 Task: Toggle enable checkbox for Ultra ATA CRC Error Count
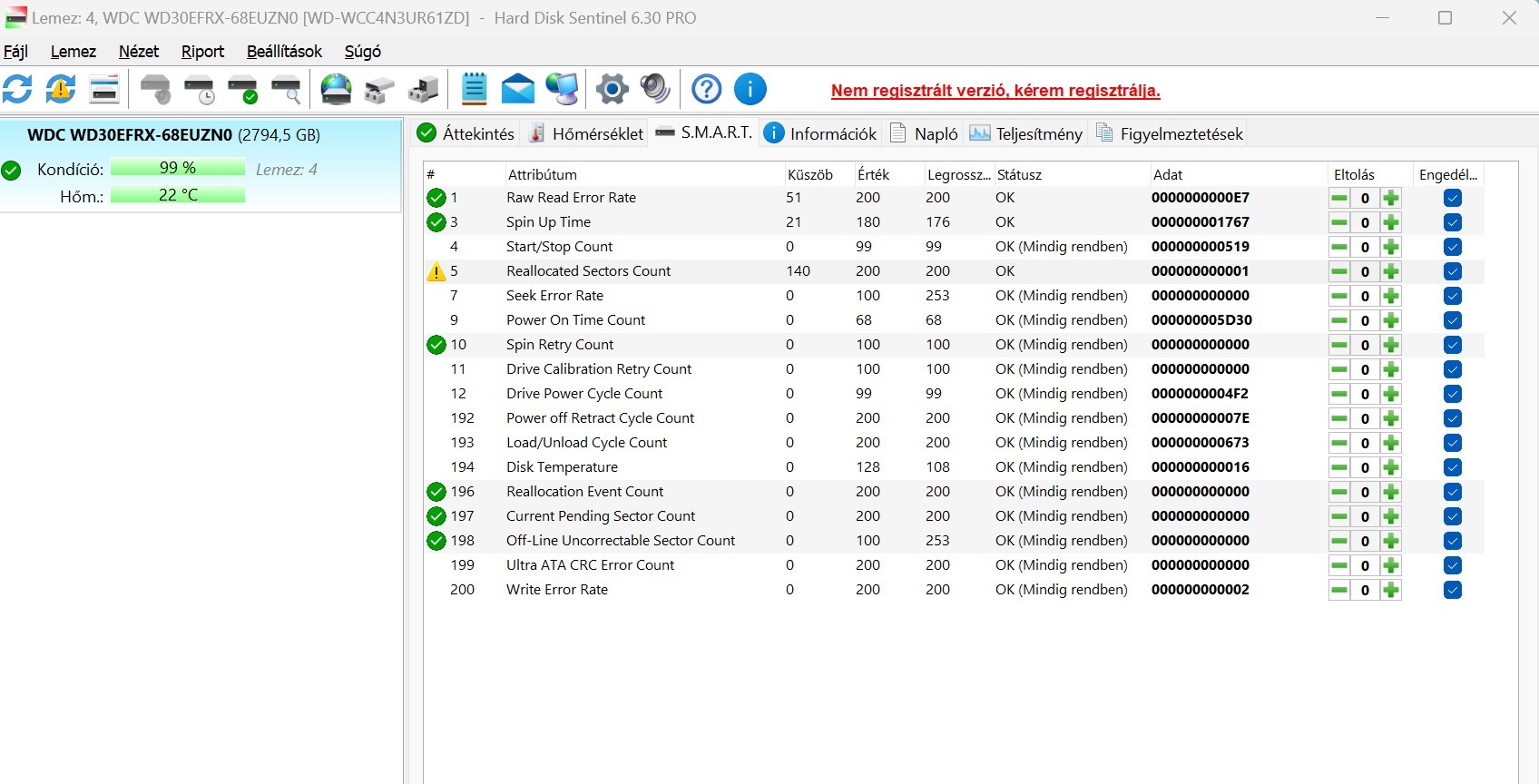point(1453,565)
